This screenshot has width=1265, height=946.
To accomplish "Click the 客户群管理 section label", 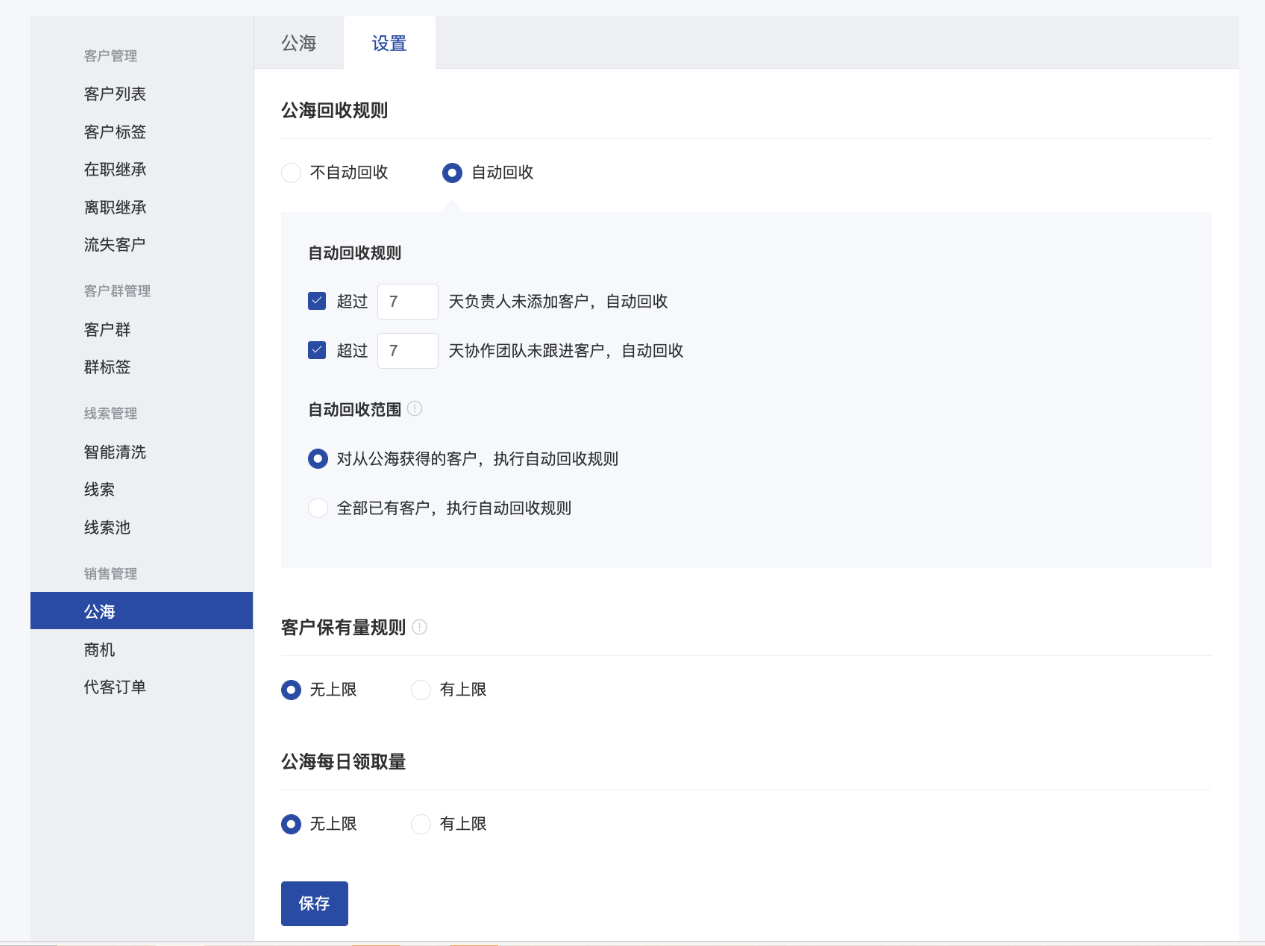I will [117, 291].
